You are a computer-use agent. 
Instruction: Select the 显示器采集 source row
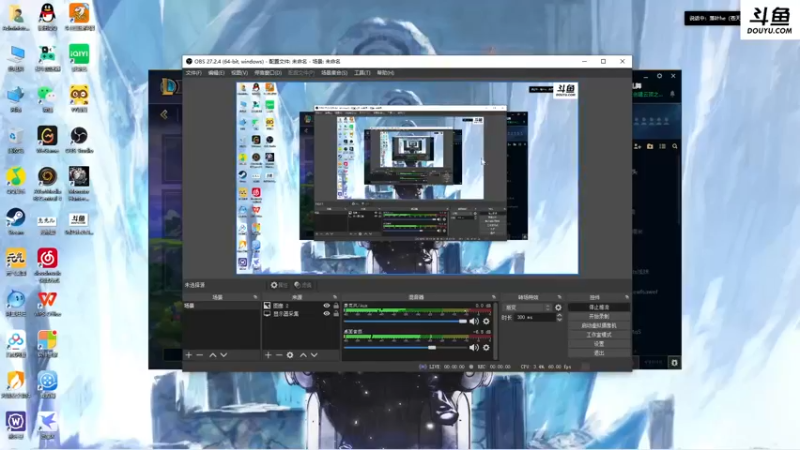click(x=301, y=314)
